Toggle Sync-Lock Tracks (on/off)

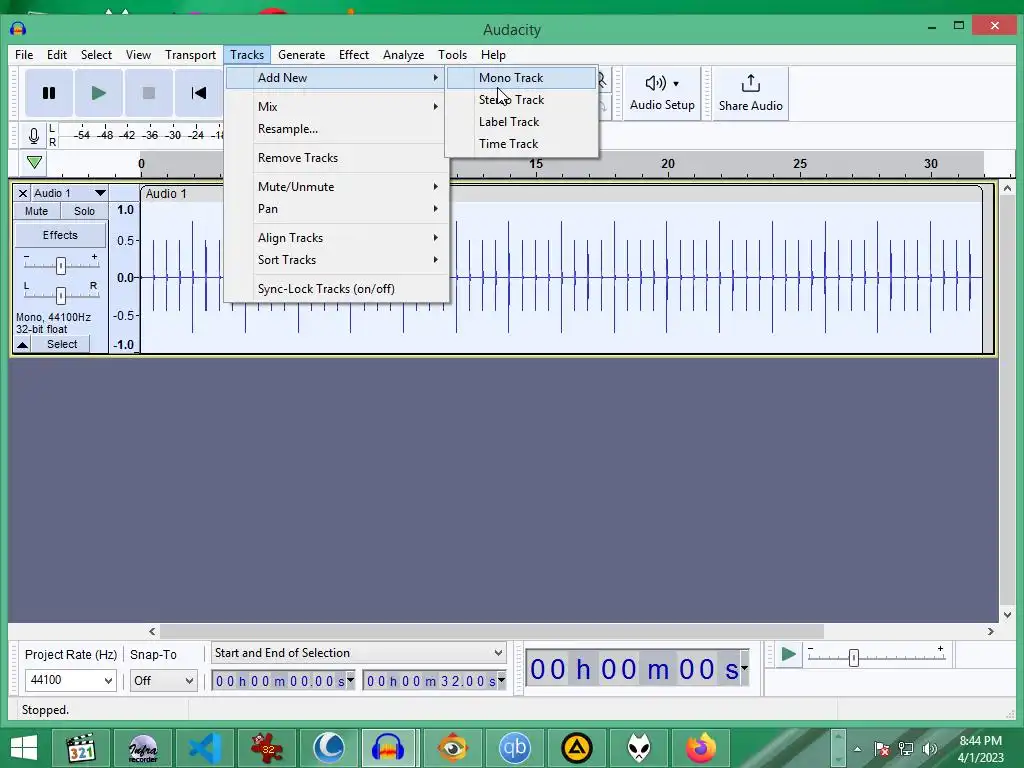337,289
